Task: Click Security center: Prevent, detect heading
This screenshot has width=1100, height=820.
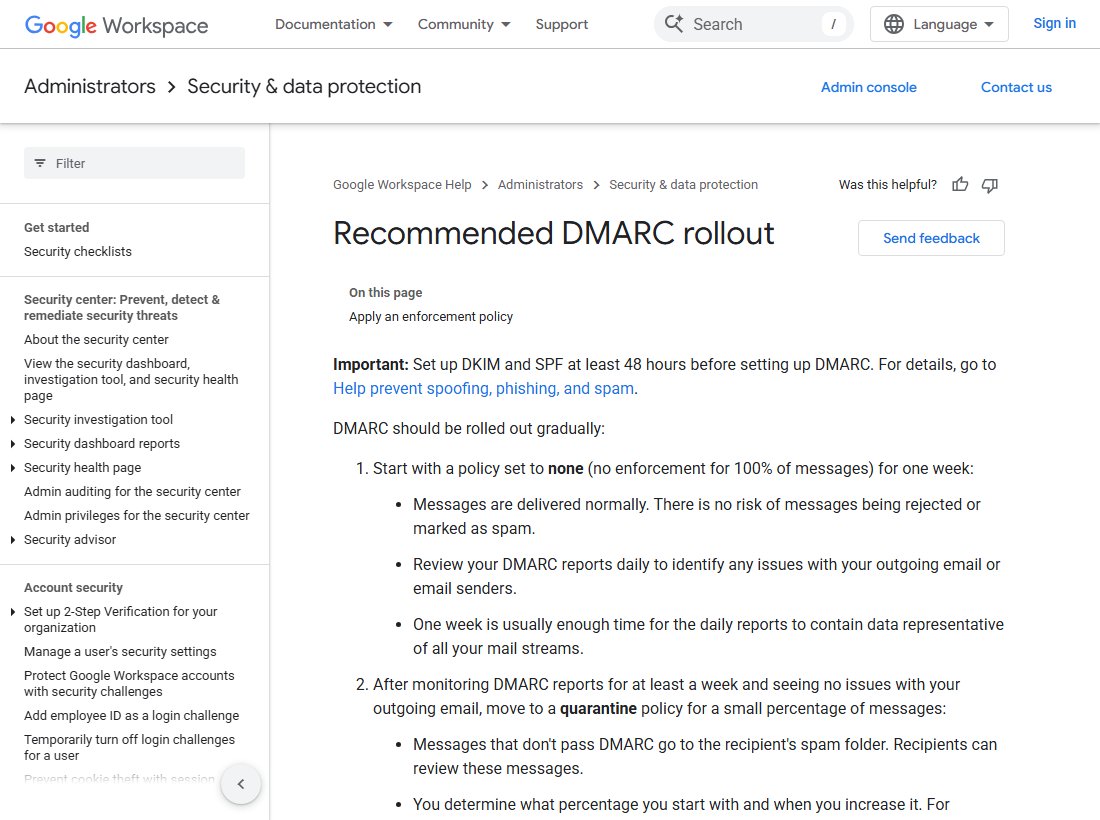Action: pyautogui.click(x=122, y=307)
